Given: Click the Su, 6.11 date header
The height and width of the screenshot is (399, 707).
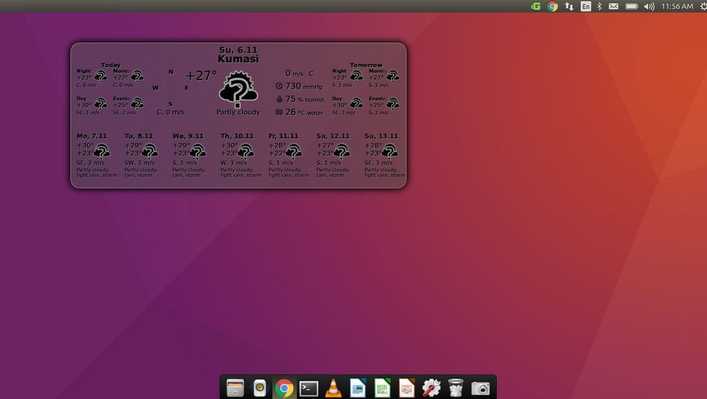Looking at the screenshot, I should [238, 50].
